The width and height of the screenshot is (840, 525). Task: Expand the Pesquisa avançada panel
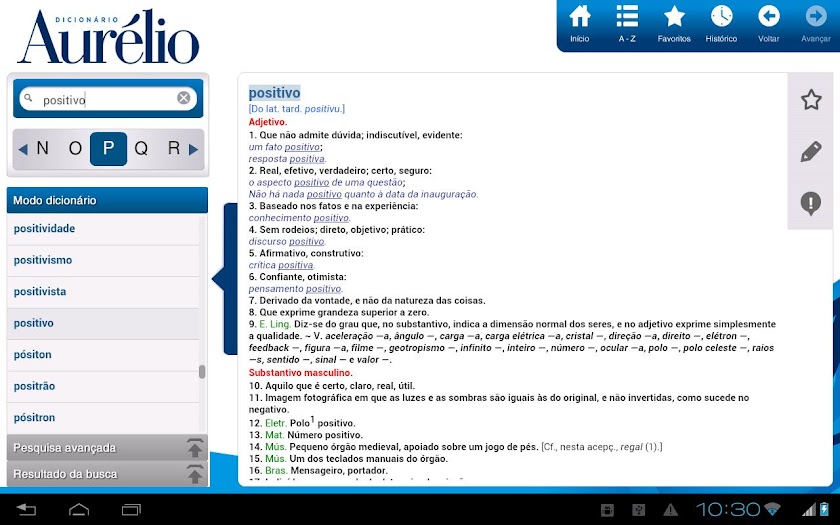(x=107, y=448)
